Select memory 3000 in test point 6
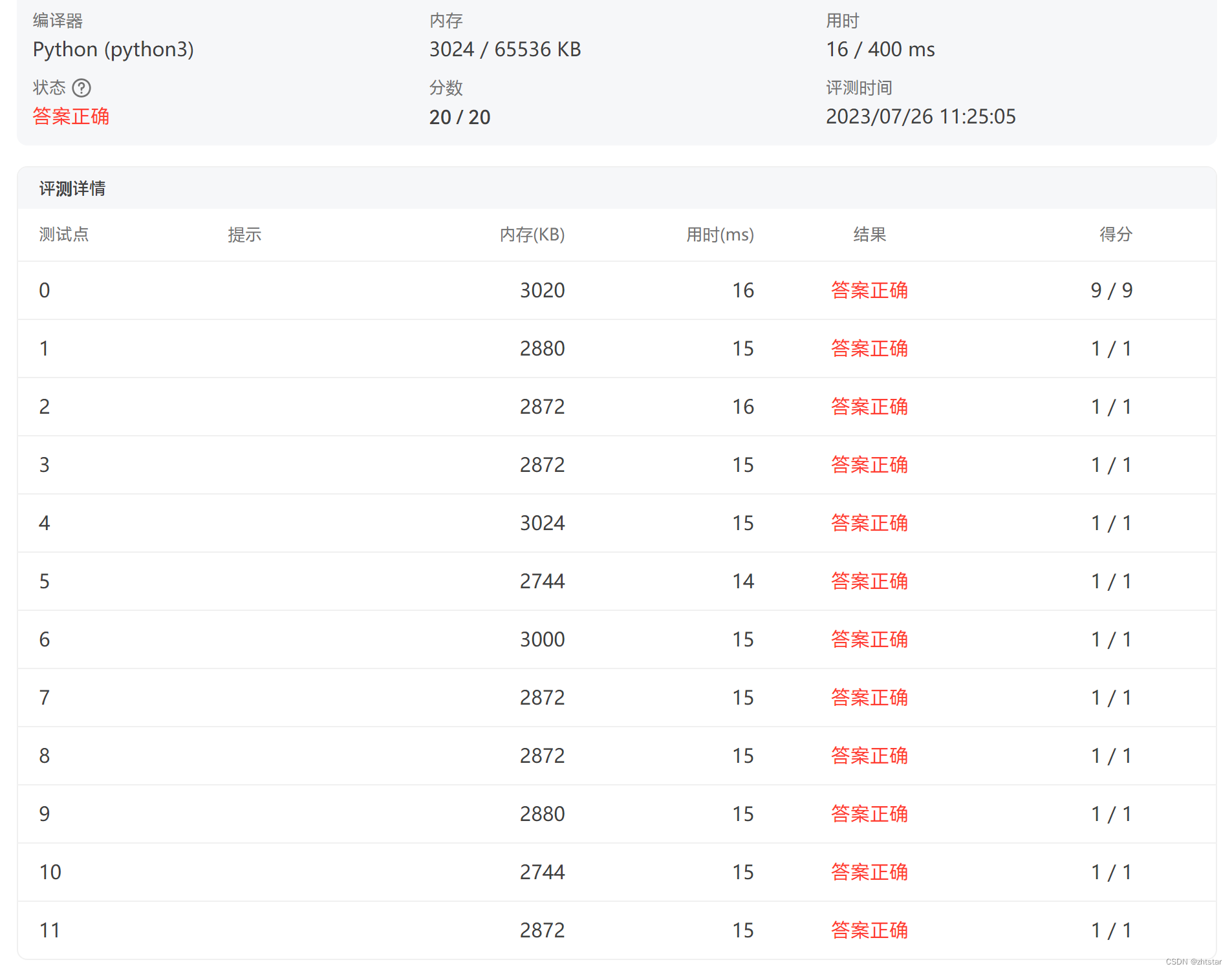This screenshot has width=1232, height=971. click(x=543, y=639)
